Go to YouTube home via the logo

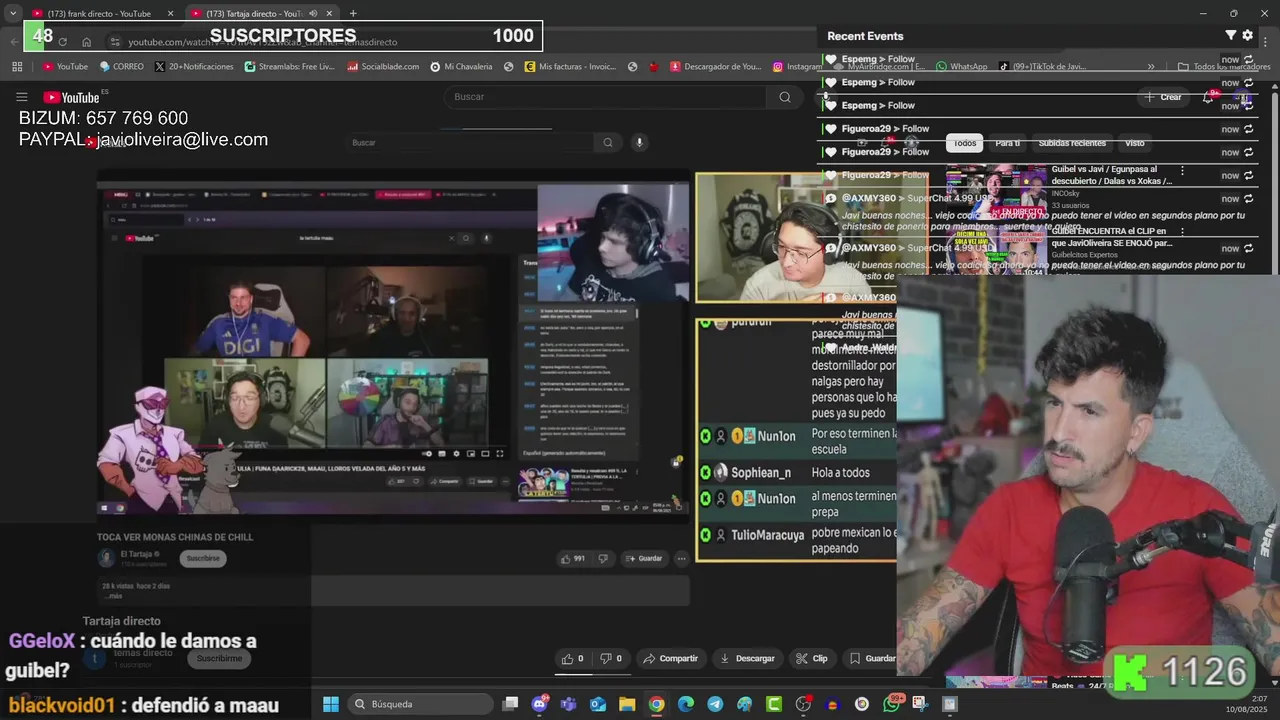[71, 97]
